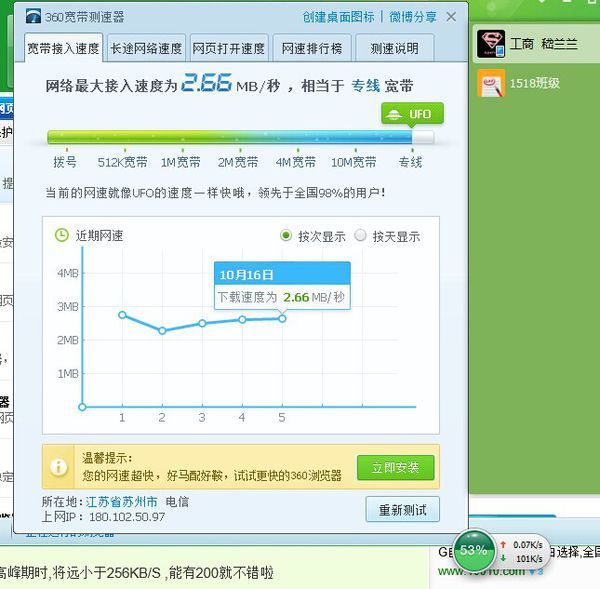This screenshot has height=589, width=600.
Task: Switch to 宽带接入速度 tab
Action: [x=64, y=48]
